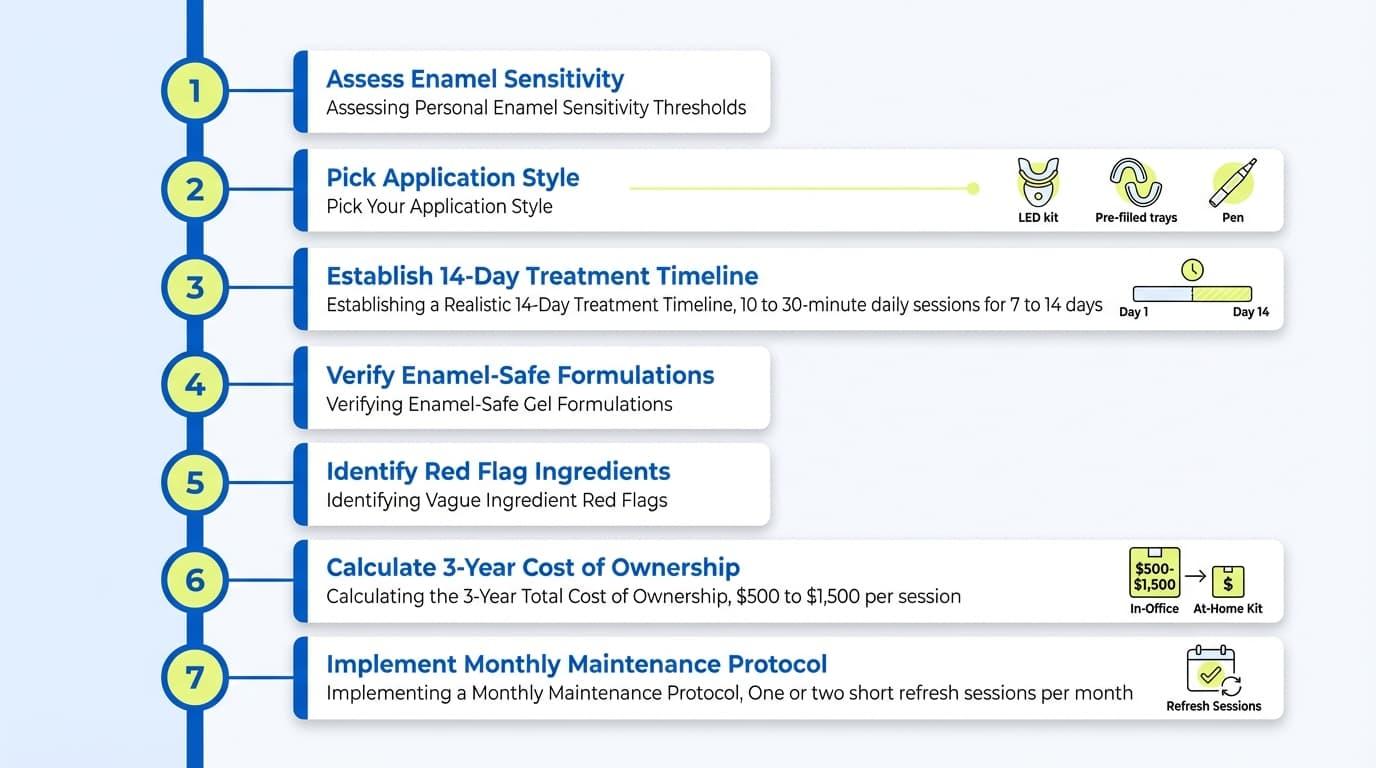This screenshot has width=1376, height=768.
Task: Click the clock icon above the timeline
Action: (1192, 270)
